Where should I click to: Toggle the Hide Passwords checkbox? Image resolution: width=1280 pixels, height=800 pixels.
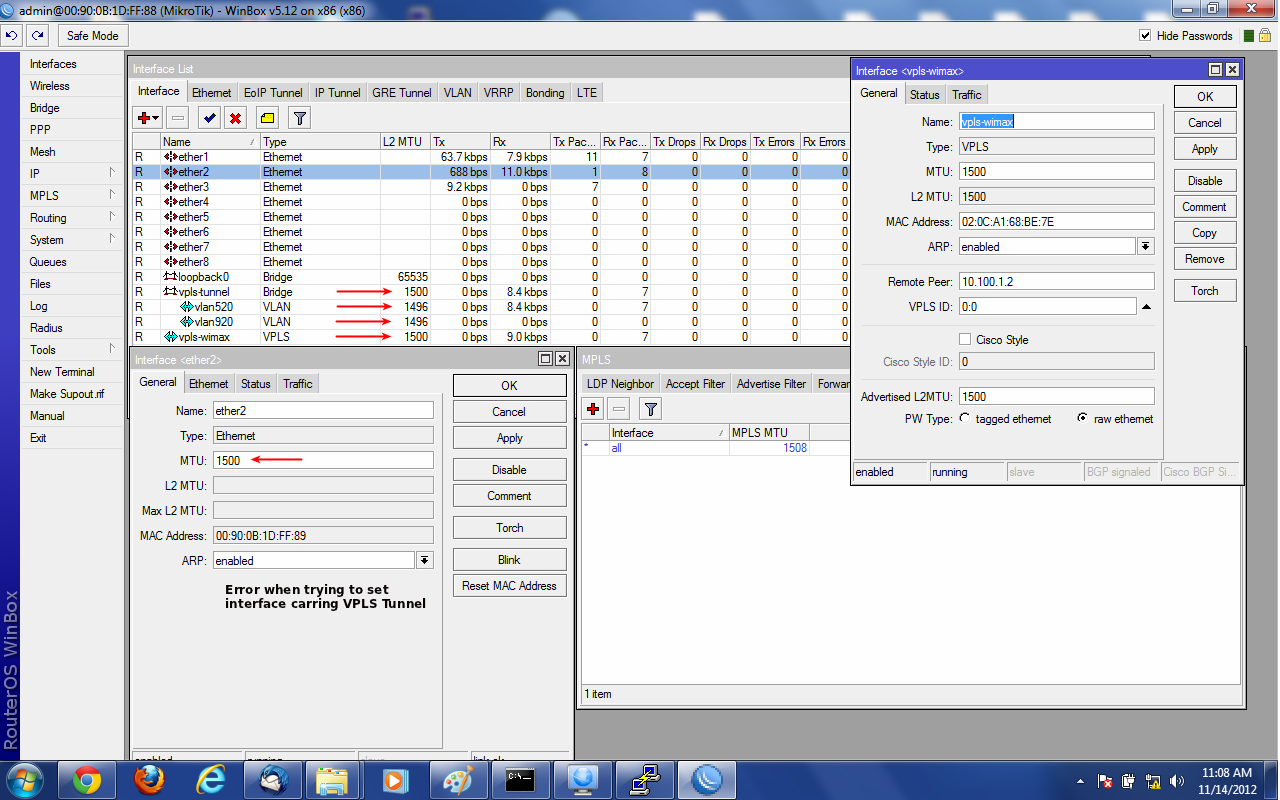(1145, 36)
